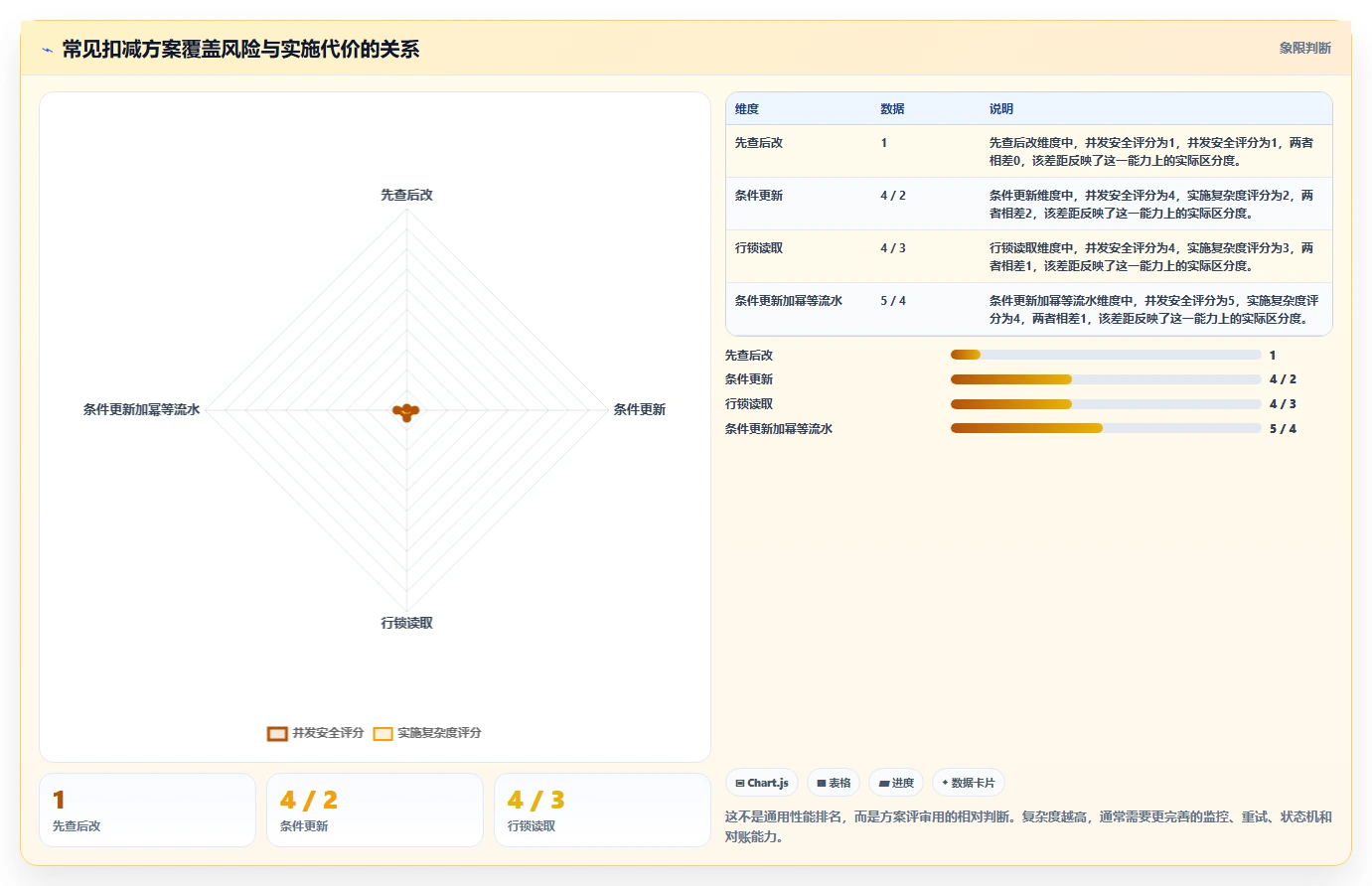
Task: Click the lightning icon beside the title
Action: click(47, 50)
